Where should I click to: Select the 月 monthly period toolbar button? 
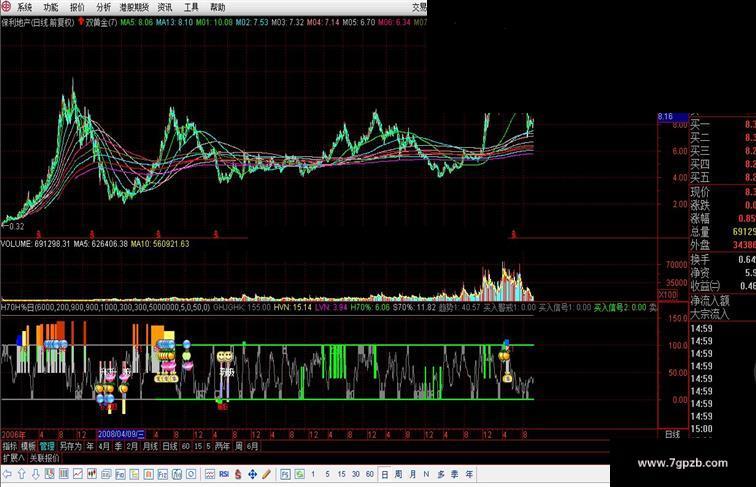point(413,474)
